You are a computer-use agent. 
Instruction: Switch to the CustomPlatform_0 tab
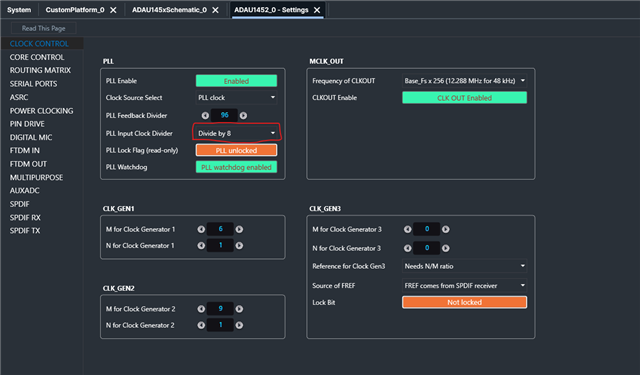click(x=75, y=10)
